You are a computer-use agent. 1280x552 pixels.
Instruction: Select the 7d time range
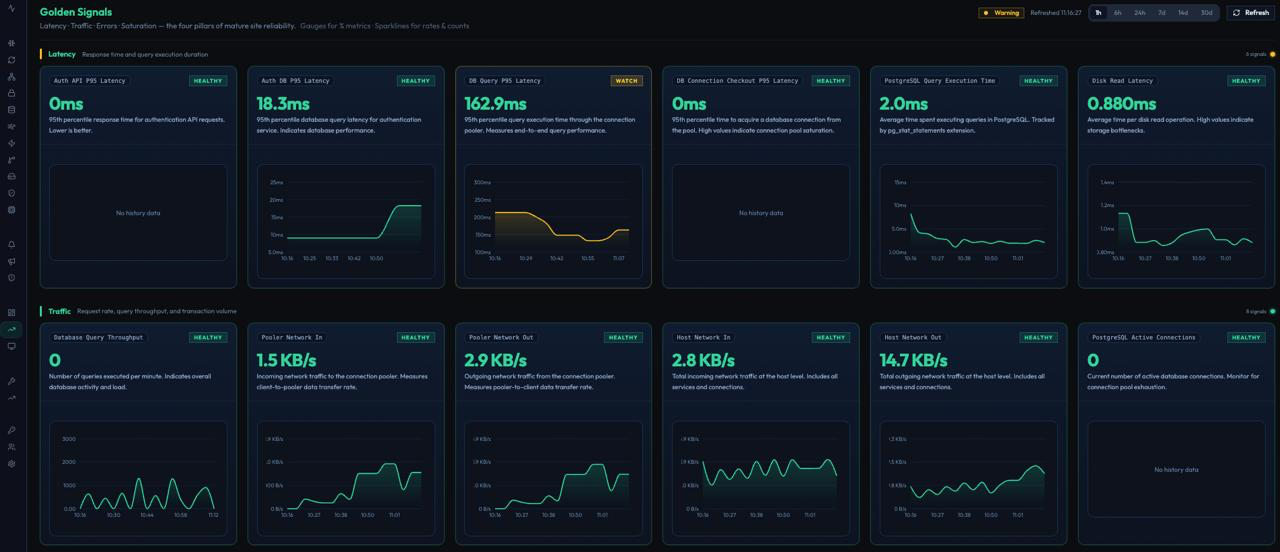[x=1162, y=13]
